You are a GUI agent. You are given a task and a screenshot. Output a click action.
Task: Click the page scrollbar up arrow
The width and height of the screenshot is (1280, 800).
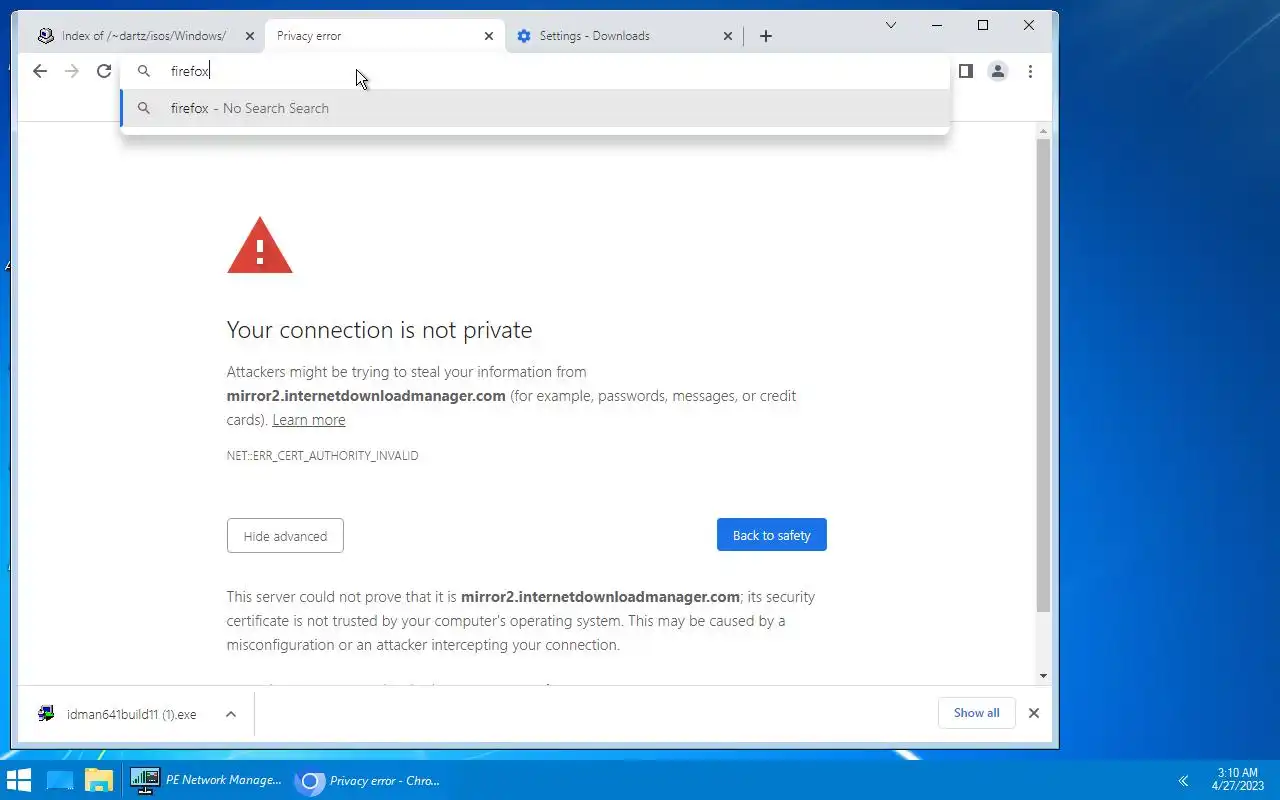(1043, 132)
